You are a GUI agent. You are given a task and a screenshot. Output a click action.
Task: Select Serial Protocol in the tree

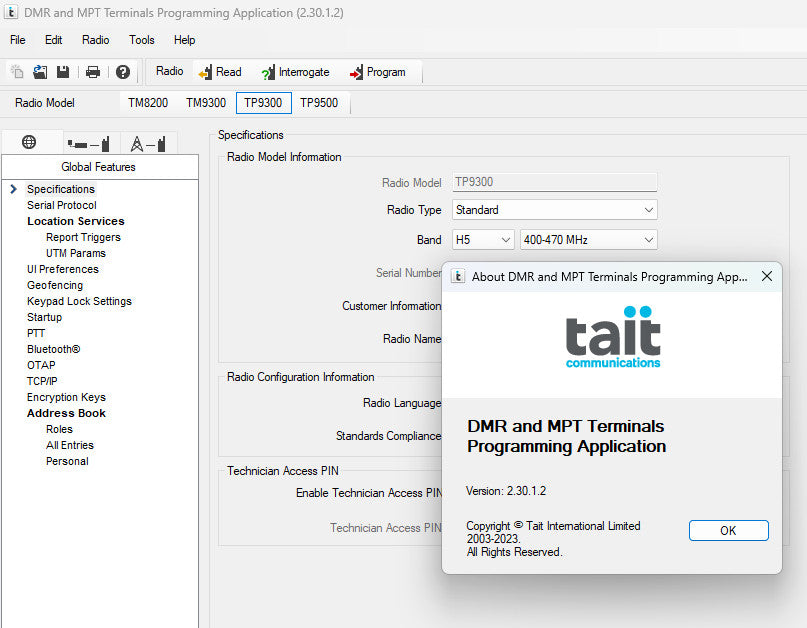62,205
